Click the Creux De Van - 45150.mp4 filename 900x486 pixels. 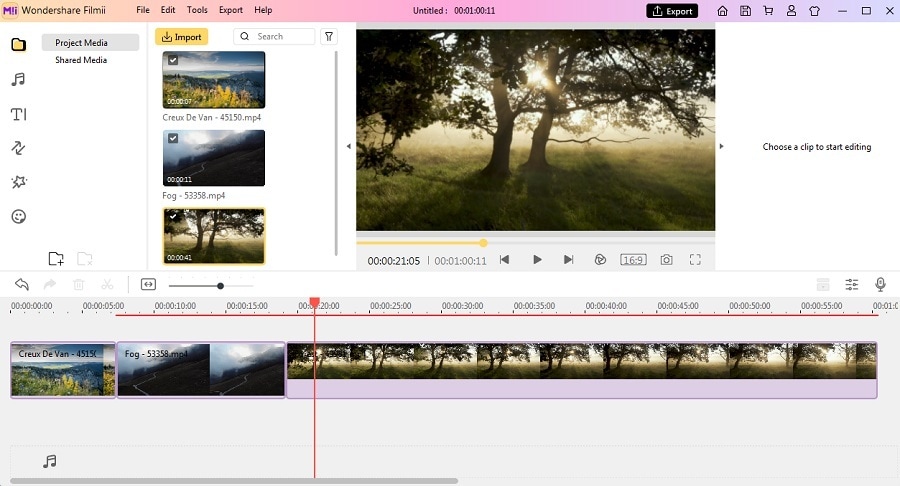[212, 117]
